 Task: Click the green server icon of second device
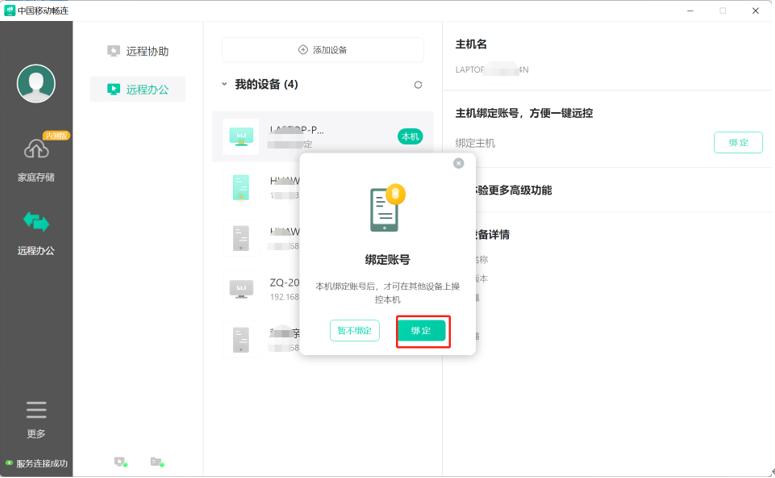point(240,187)
